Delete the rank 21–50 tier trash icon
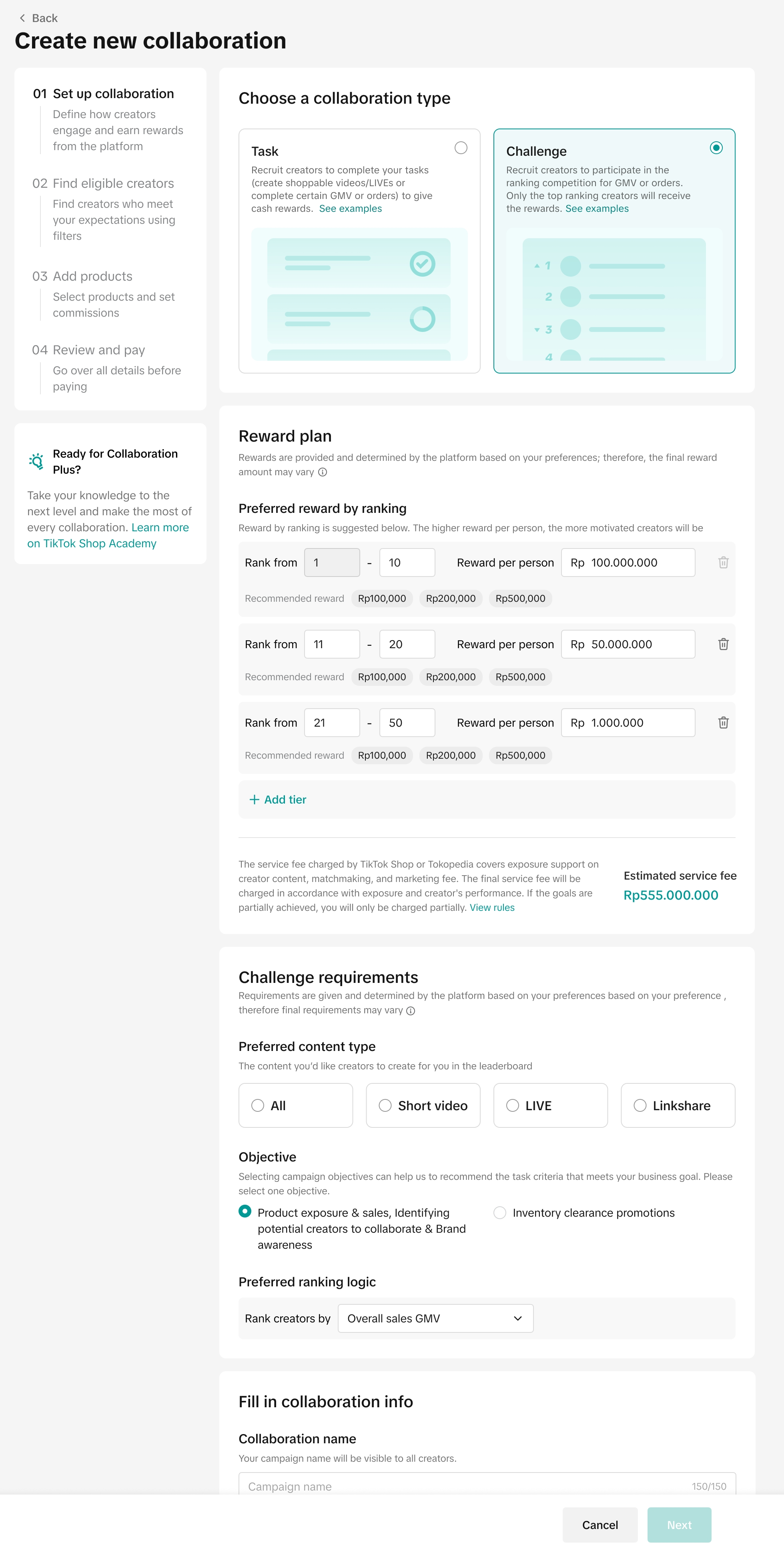This screenshot has width=784, height=1555. point(723,723)
